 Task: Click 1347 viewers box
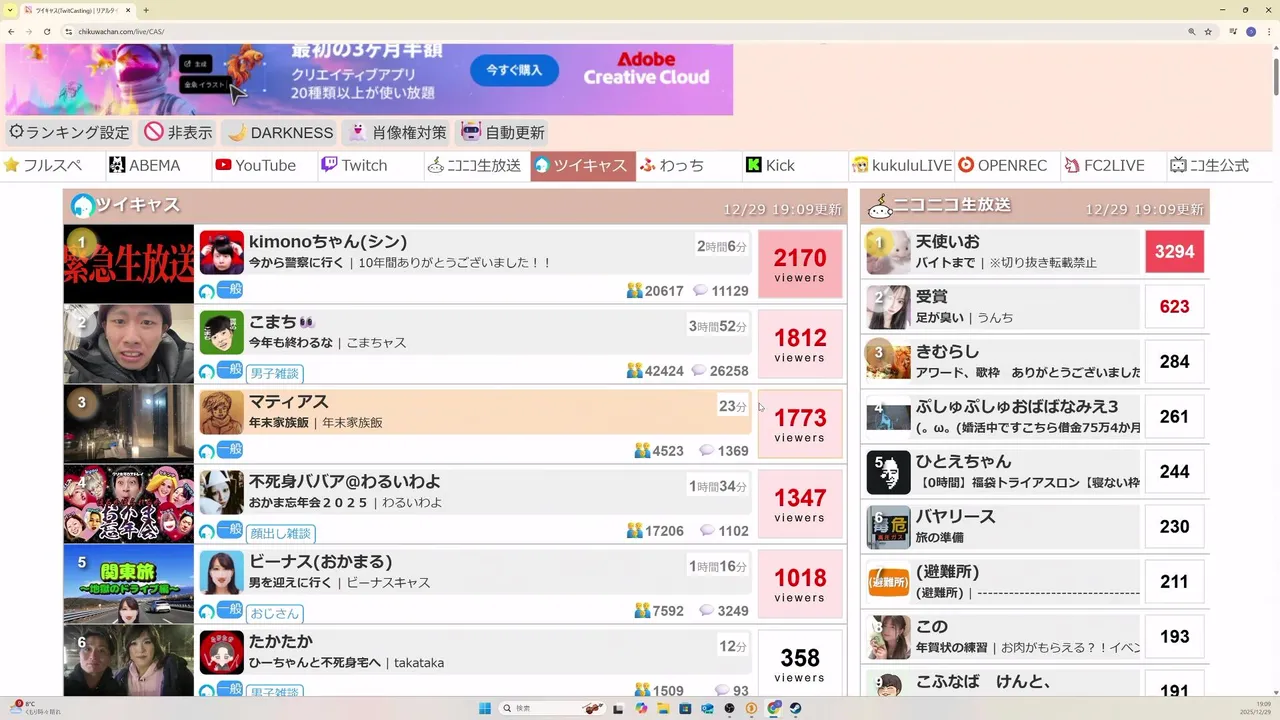(800, 504)
